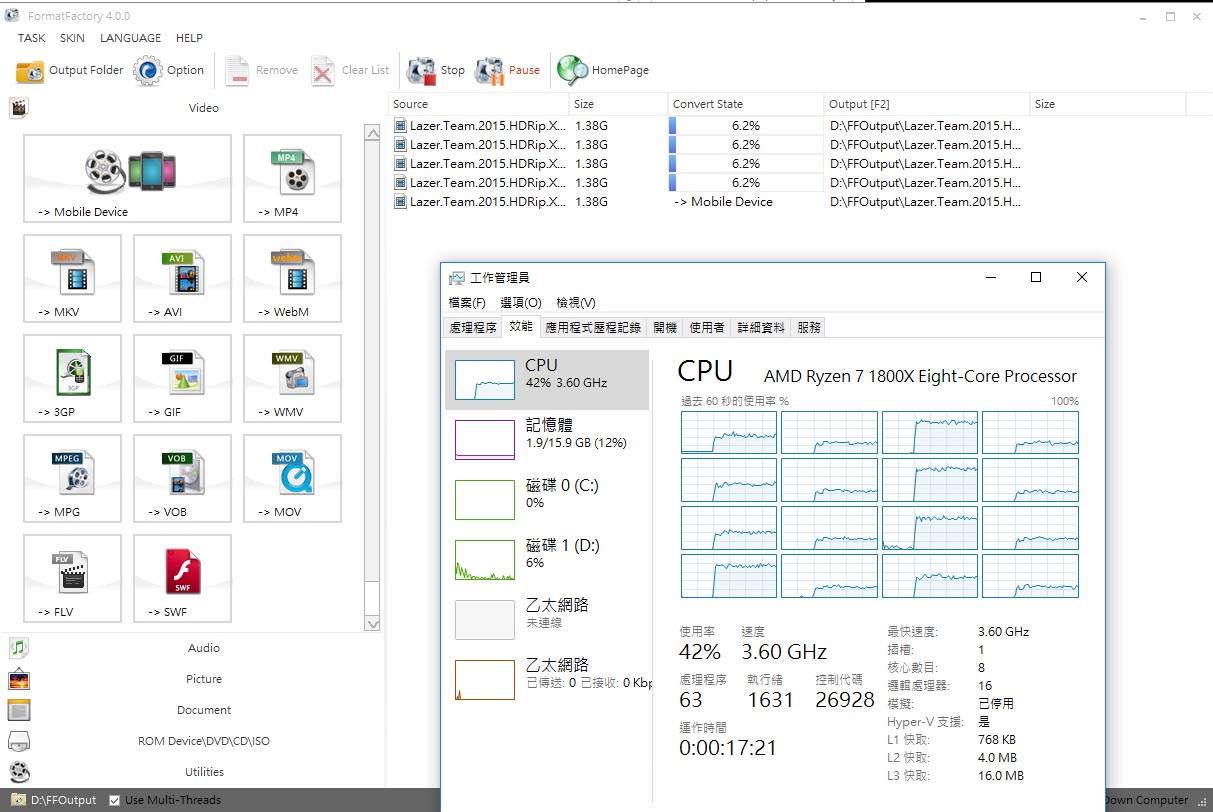This screenshot has width=1213, height=812.
Task: Click the Convert State column header
Action: coord(745,104)
